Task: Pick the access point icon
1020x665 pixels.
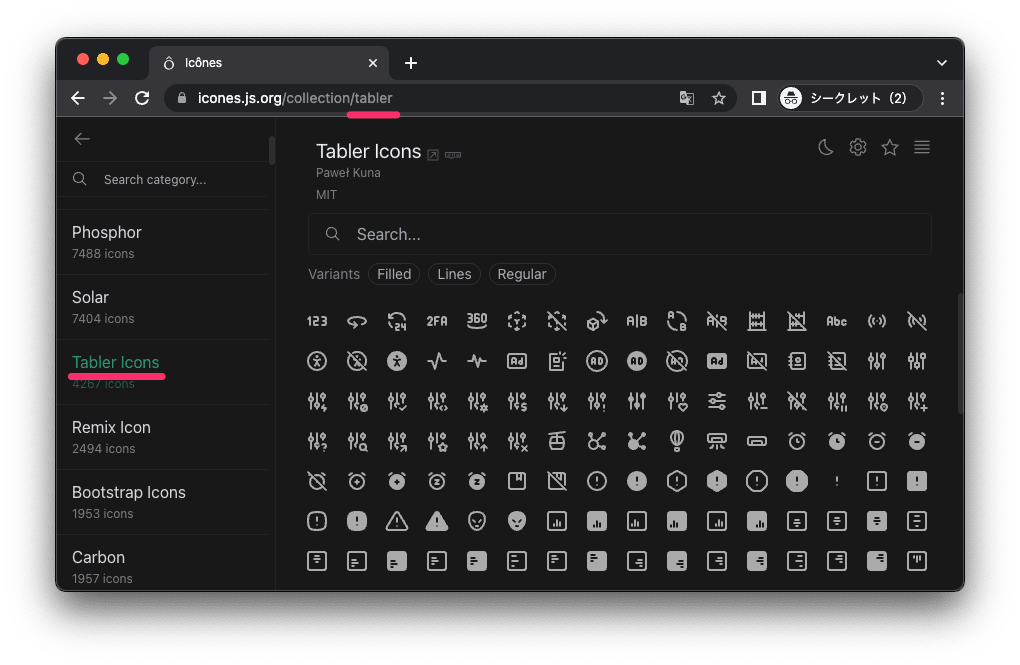Action: point(877,321)
